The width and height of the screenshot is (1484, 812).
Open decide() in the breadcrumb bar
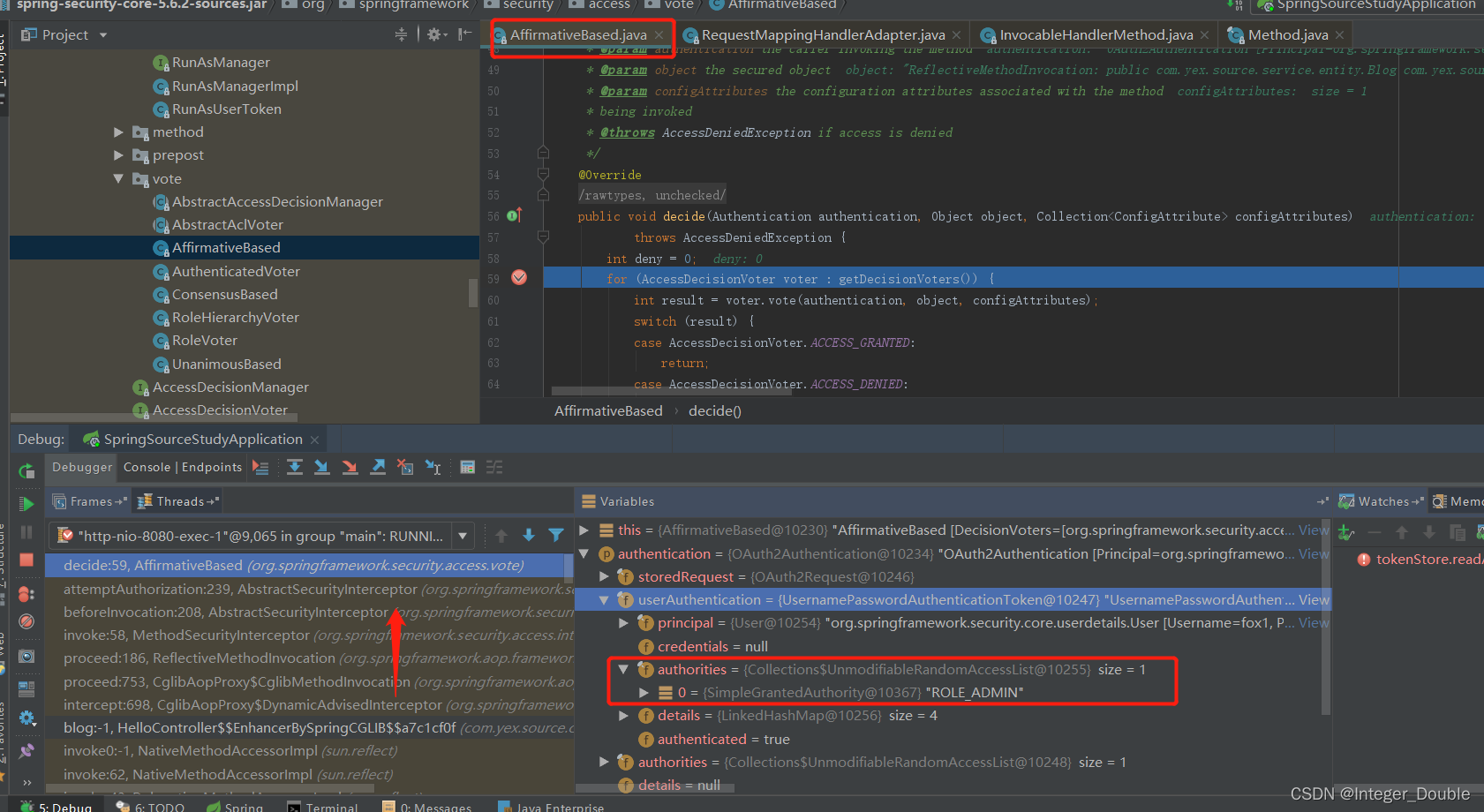714,410
